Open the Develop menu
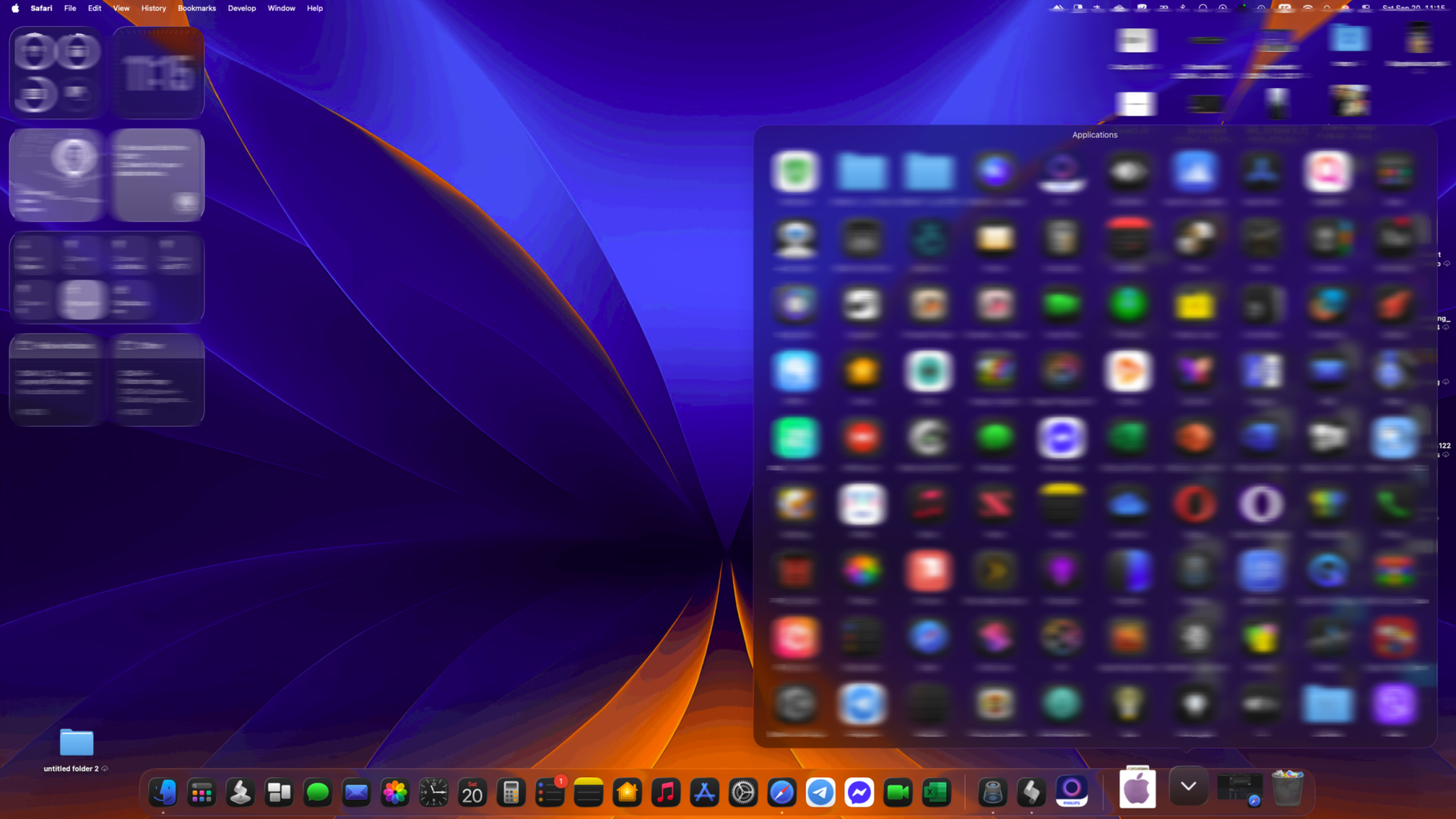 click(242, 8)
